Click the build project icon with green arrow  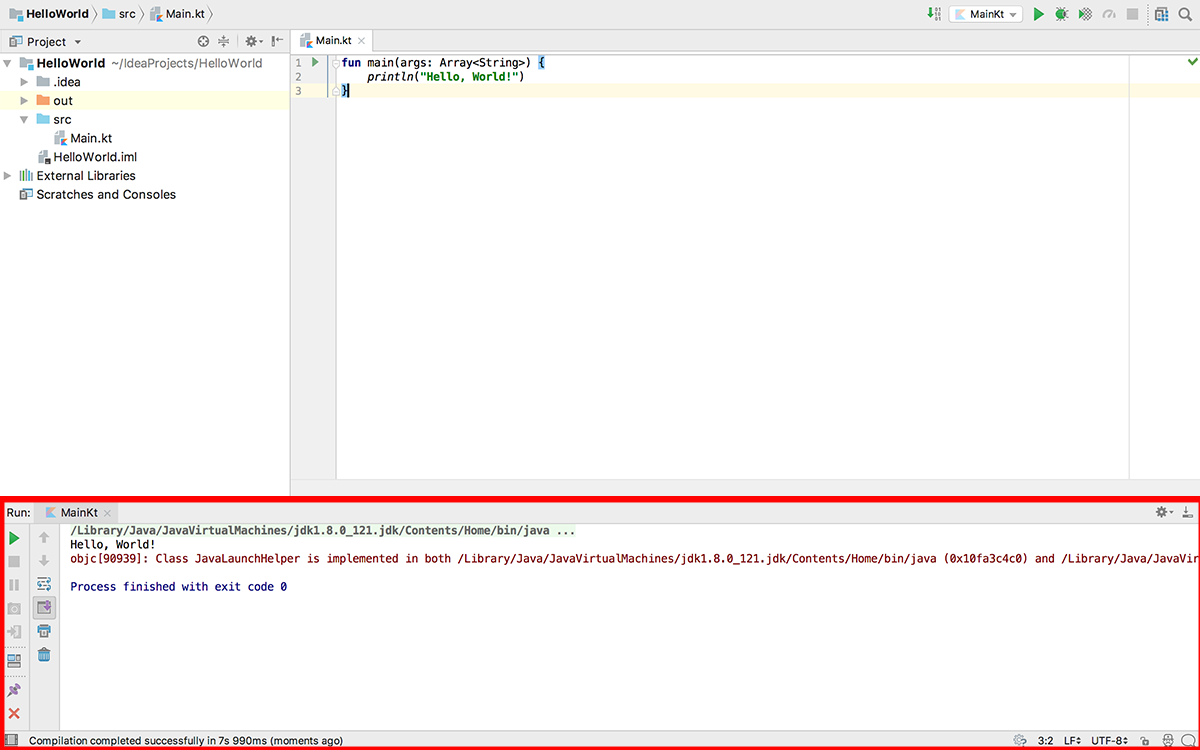point(933,14)
